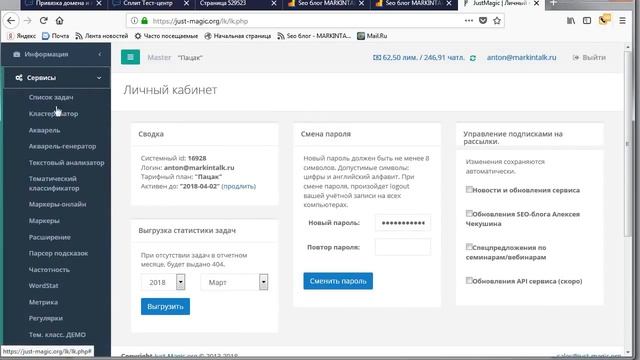
Task: Switch to Страница 529523 tab
Action: (x=223, y=3)
